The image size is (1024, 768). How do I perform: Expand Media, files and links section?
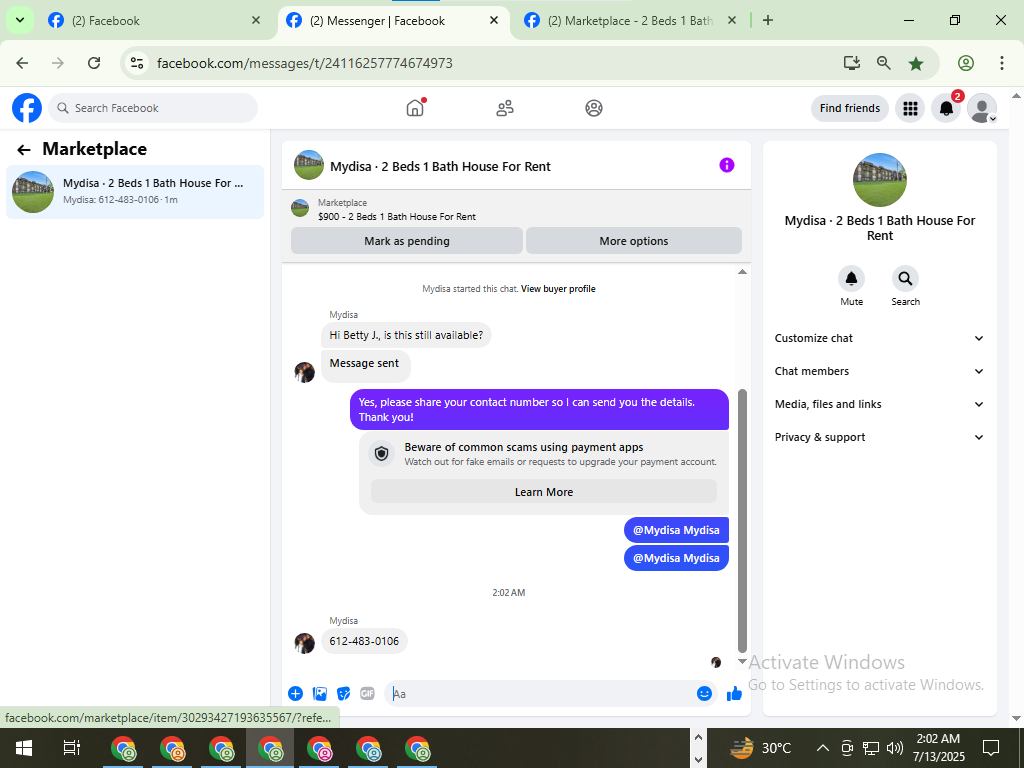879,404
